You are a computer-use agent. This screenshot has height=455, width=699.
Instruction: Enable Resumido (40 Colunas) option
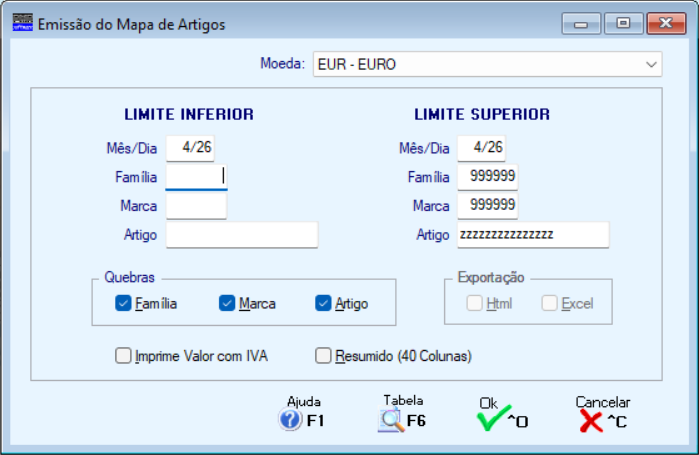coord(323,355)
